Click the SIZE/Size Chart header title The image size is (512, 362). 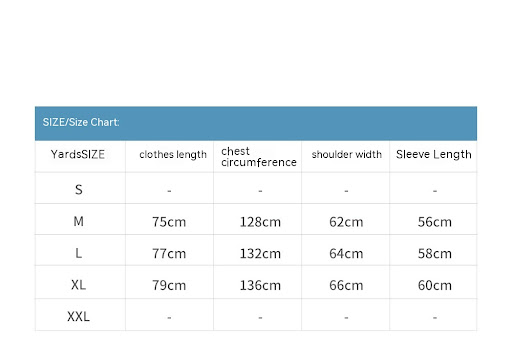click(x=81, y=122)
